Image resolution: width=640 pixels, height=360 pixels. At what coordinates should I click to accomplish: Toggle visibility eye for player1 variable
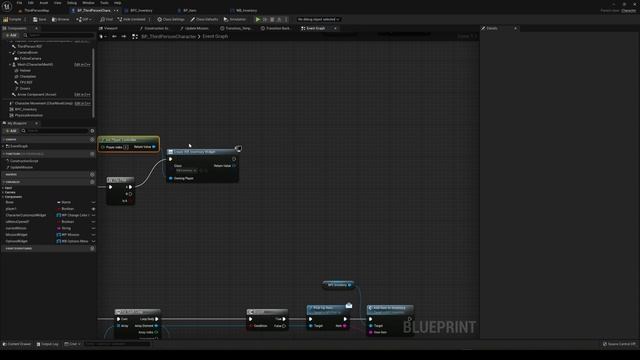tap(93, 209)
